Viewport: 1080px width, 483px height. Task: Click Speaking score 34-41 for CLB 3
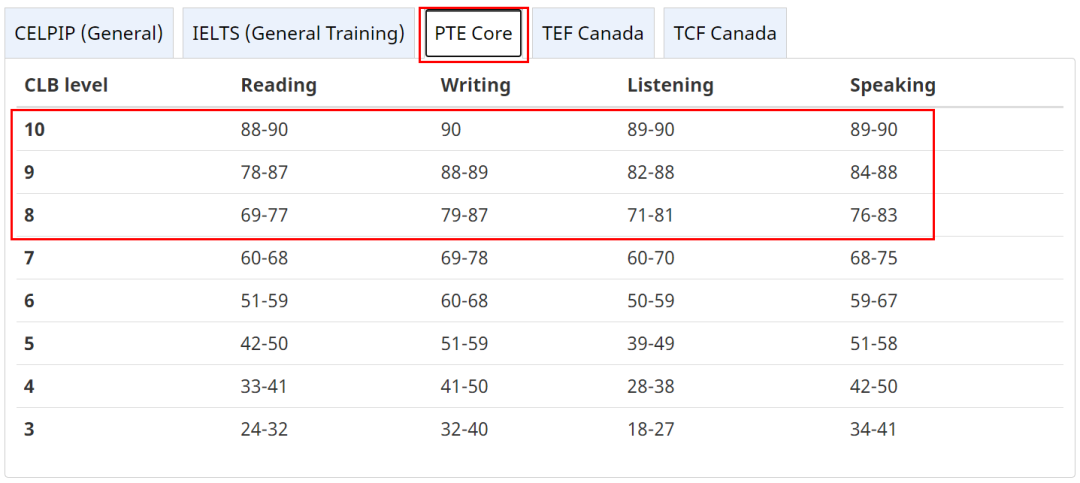coord(873,429)
